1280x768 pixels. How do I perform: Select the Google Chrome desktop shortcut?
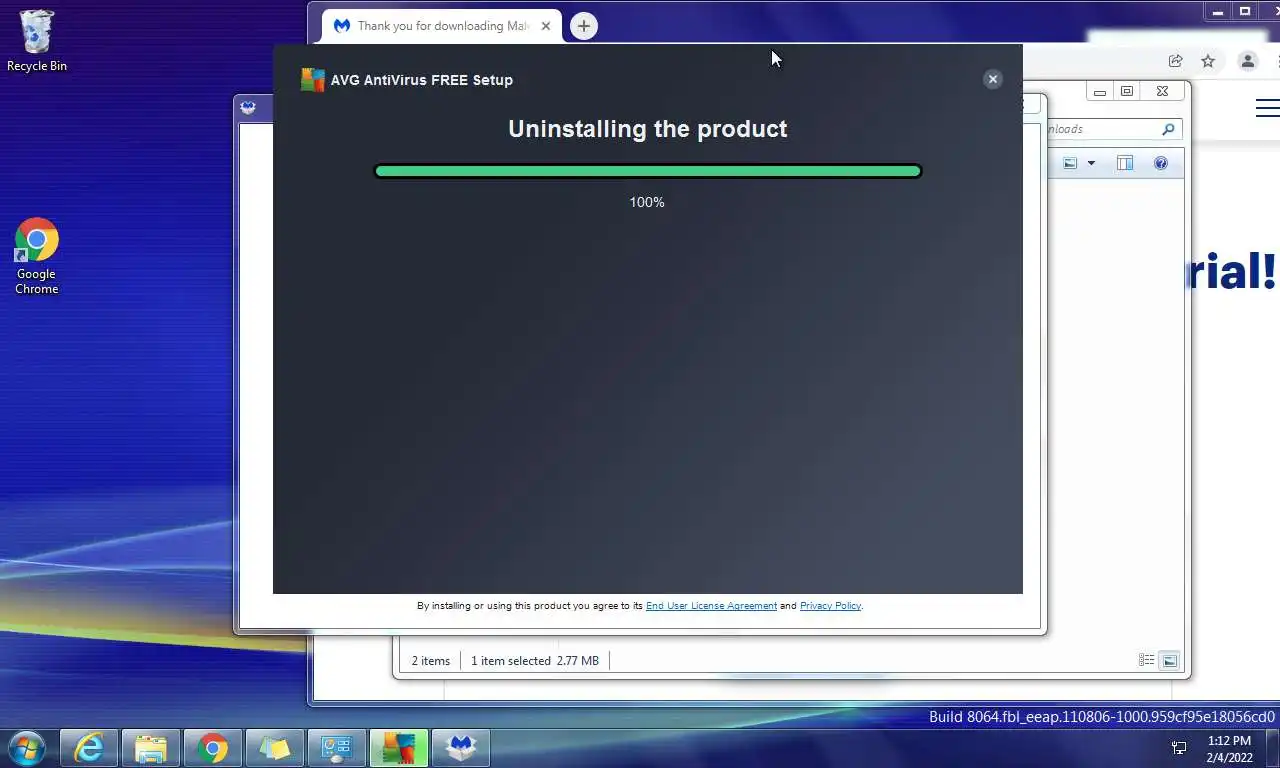pyautogui.click(x=37, y=256)
